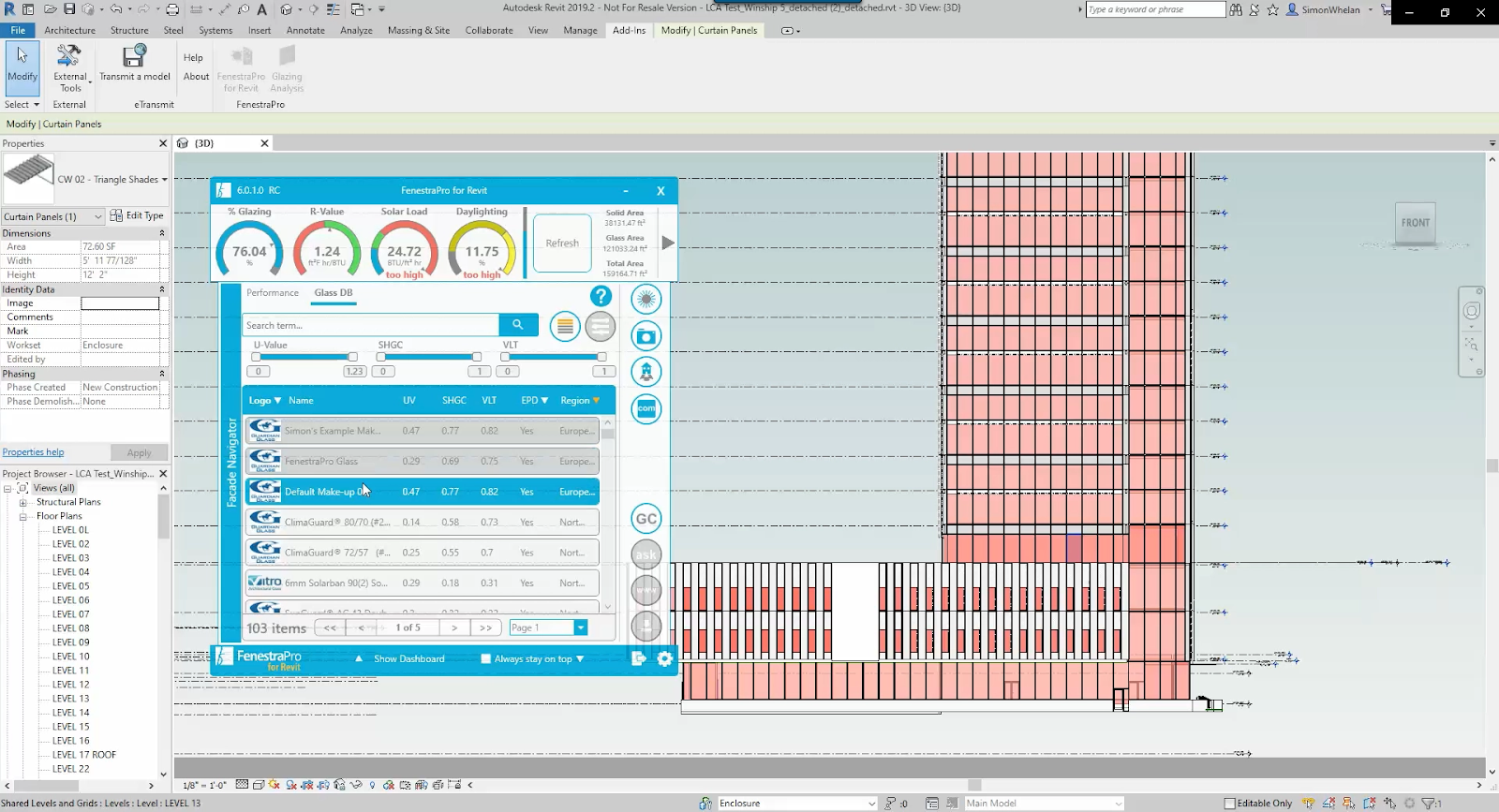Open the Annotate ribbon tab

click(x=305, y=30)
